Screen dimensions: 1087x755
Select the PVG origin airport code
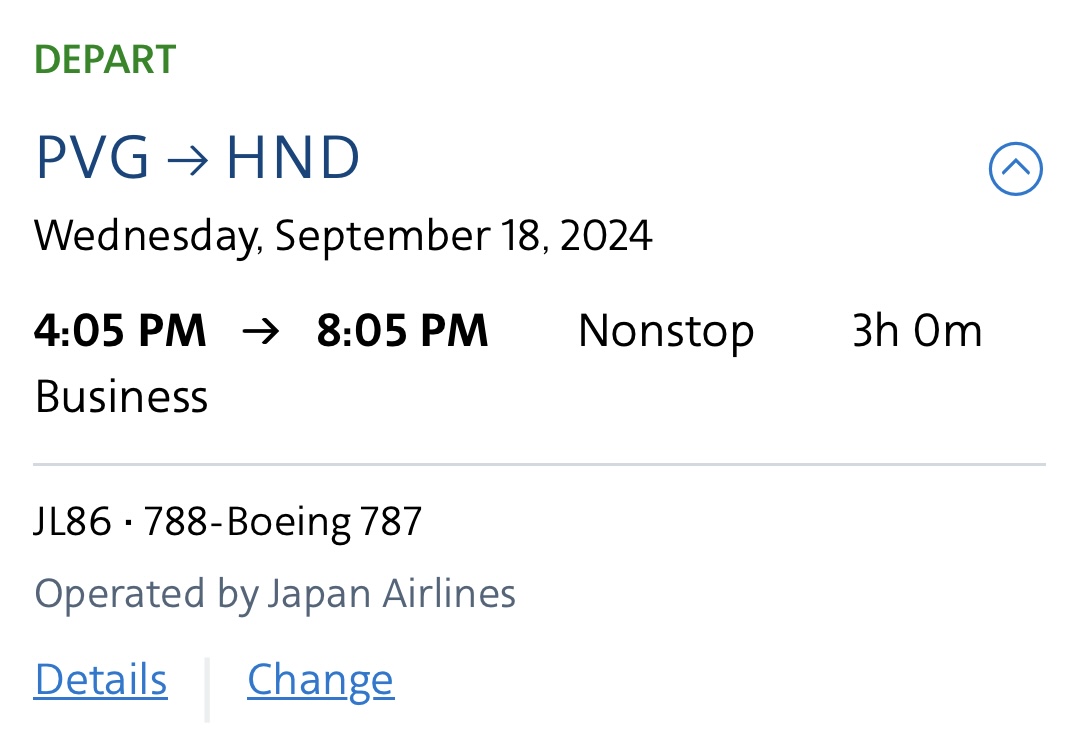(x=92, y=158)
